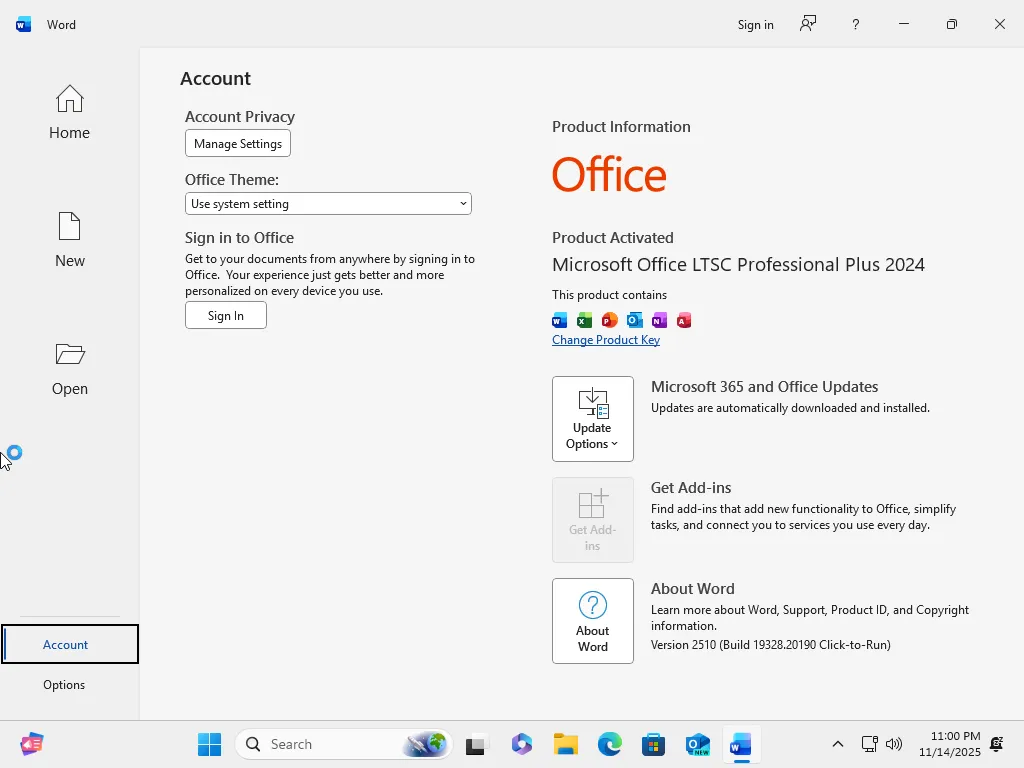Click the Microsoft 365 and Office Updates heading

click(x=764, y=387)
